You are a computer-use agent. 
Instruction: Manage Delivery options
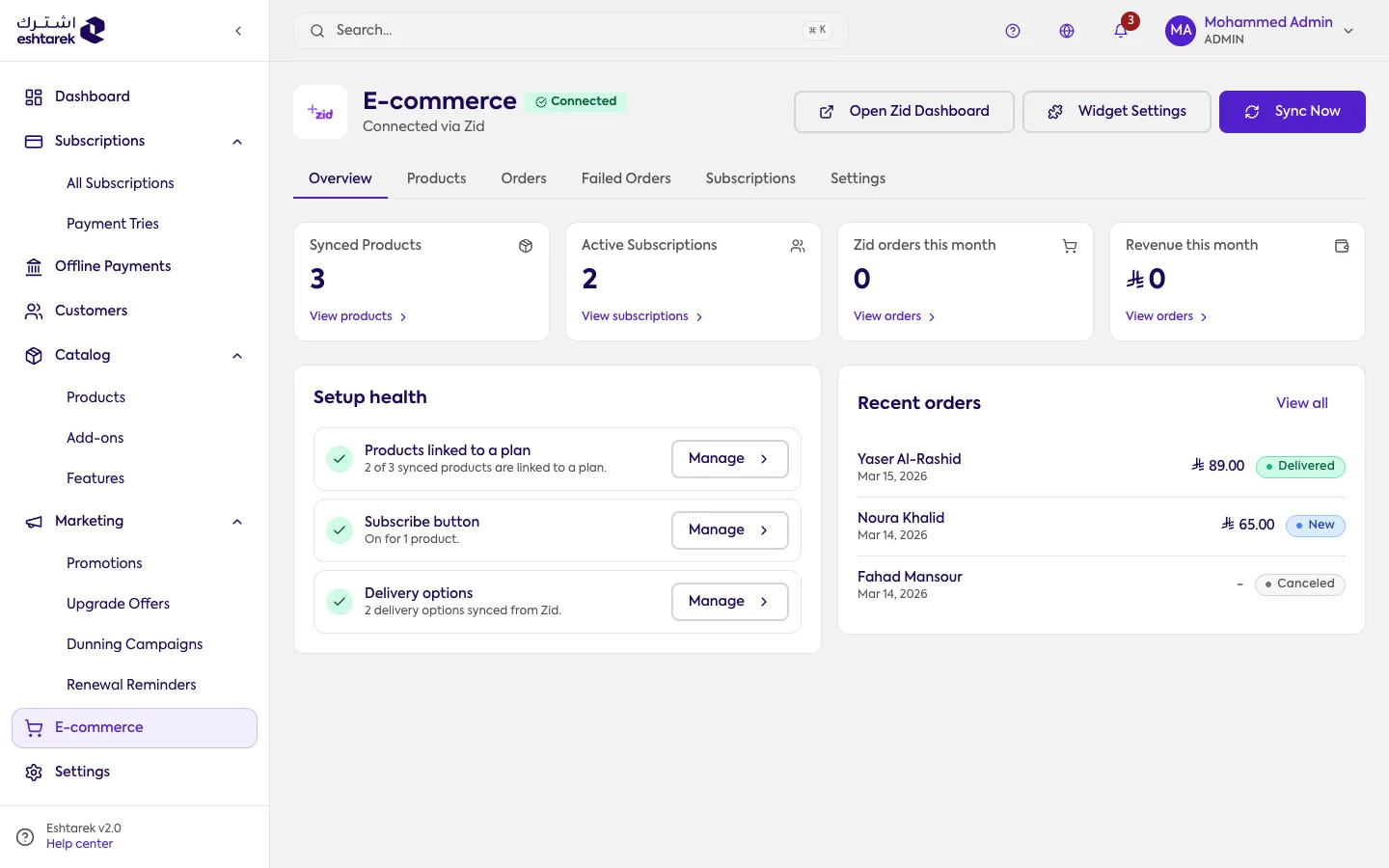point(730,602)
